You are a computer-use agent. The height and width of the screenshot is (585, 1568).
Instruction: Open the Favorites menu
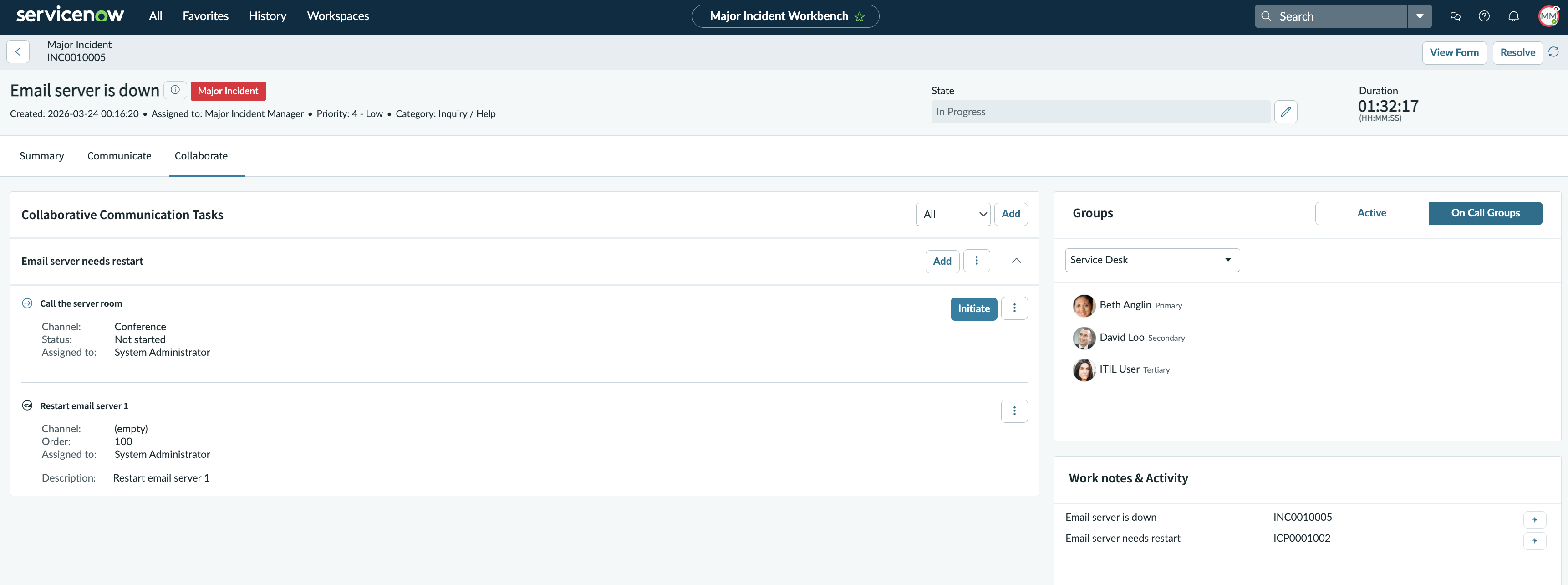tap(206, 16)
